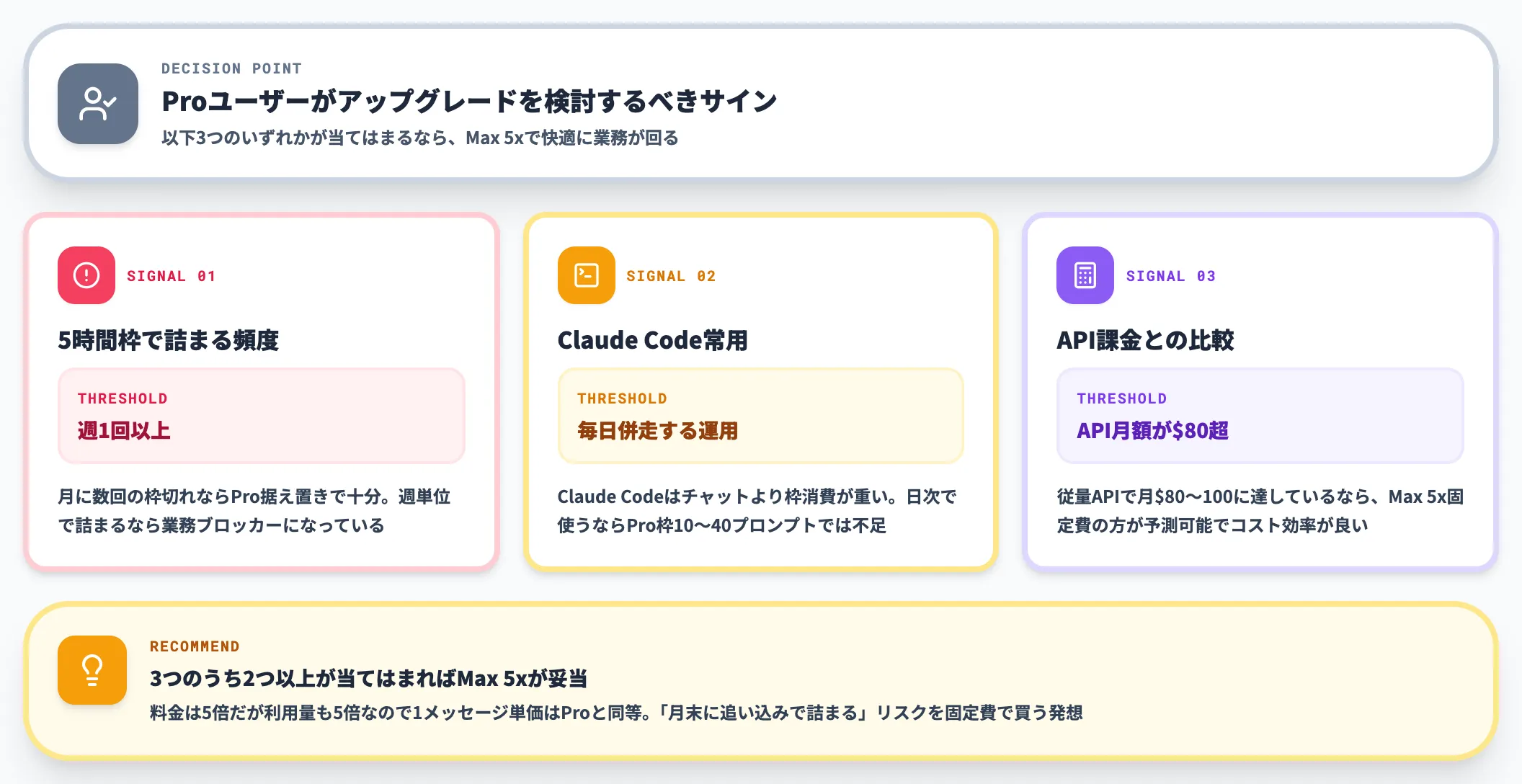The height and width of the screenshot is (784, 1522).
Task: Click the orange terminal icon for SIGNAL 02
Action: tap(586, 275)
